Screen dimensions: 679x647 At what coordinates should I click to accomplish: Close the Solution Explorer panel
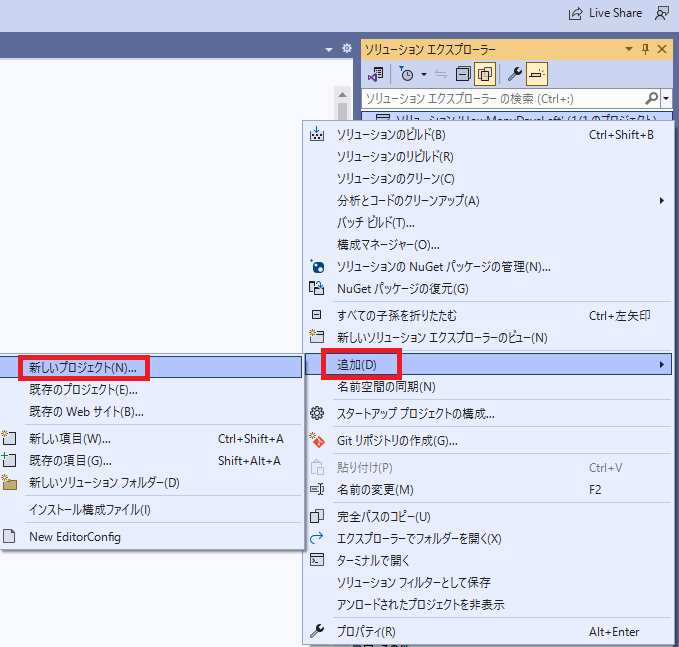pos(662,49)
